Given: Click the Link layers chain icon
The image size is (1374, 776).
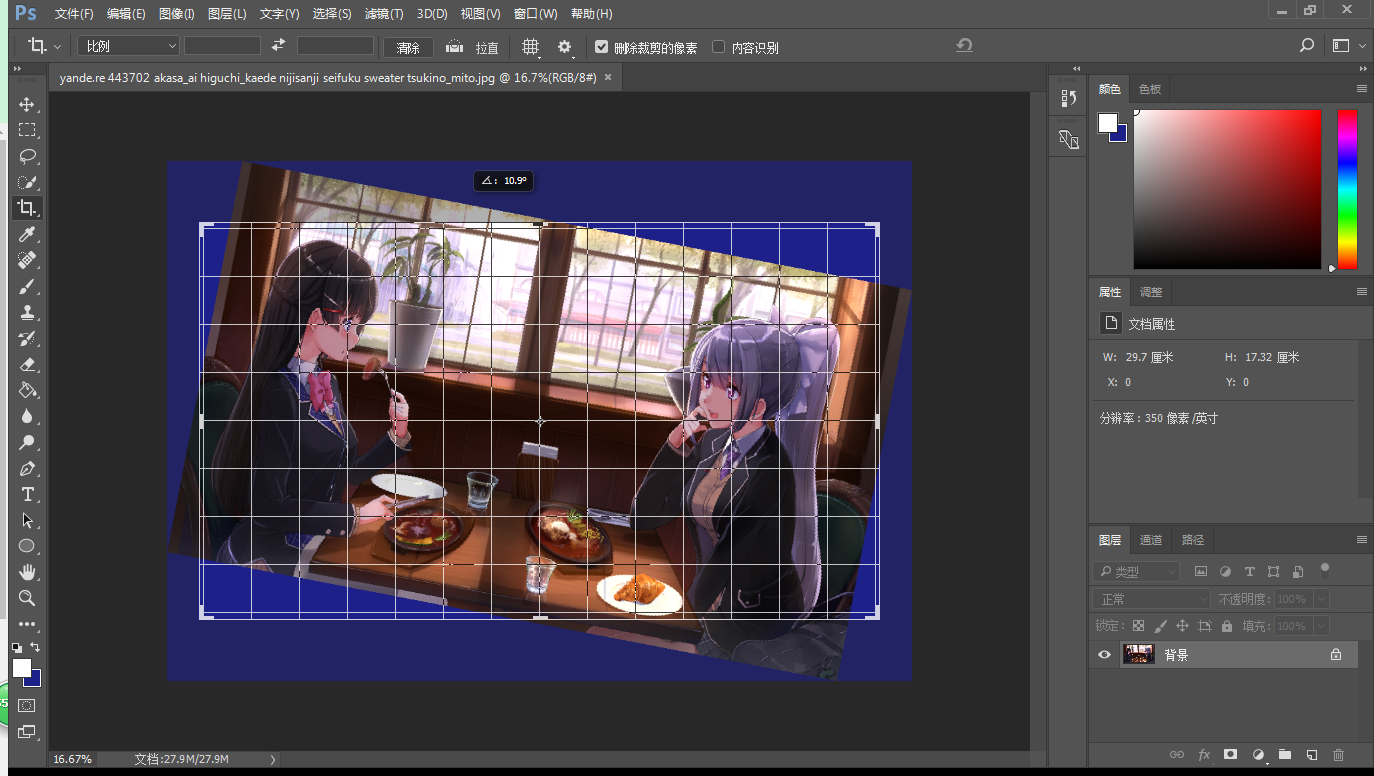Looking at the screenshot, I should tap(1177, 754).
